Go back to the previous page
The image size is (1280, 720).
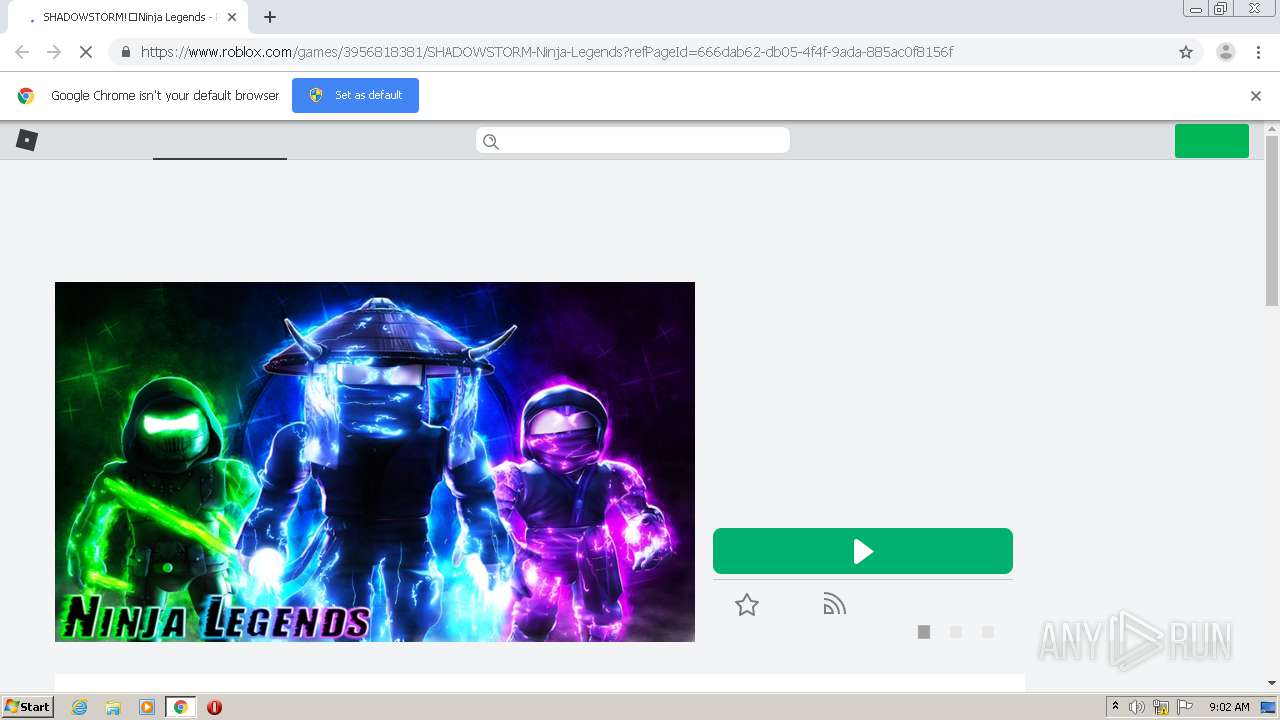coord(22,52)
